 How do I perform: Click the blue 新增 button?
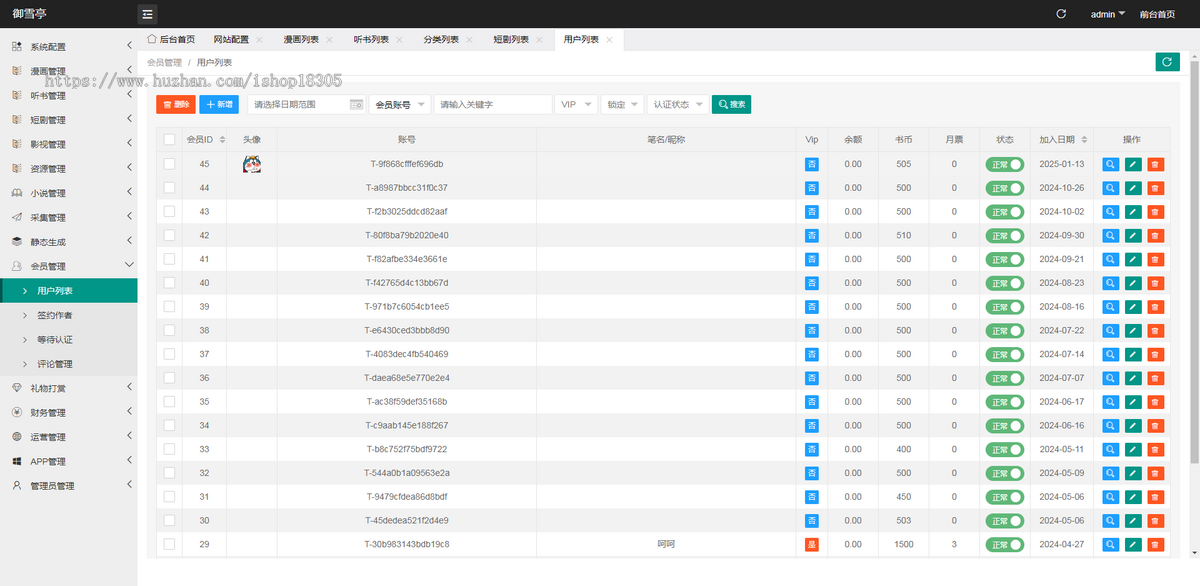(x=220, y=104)
